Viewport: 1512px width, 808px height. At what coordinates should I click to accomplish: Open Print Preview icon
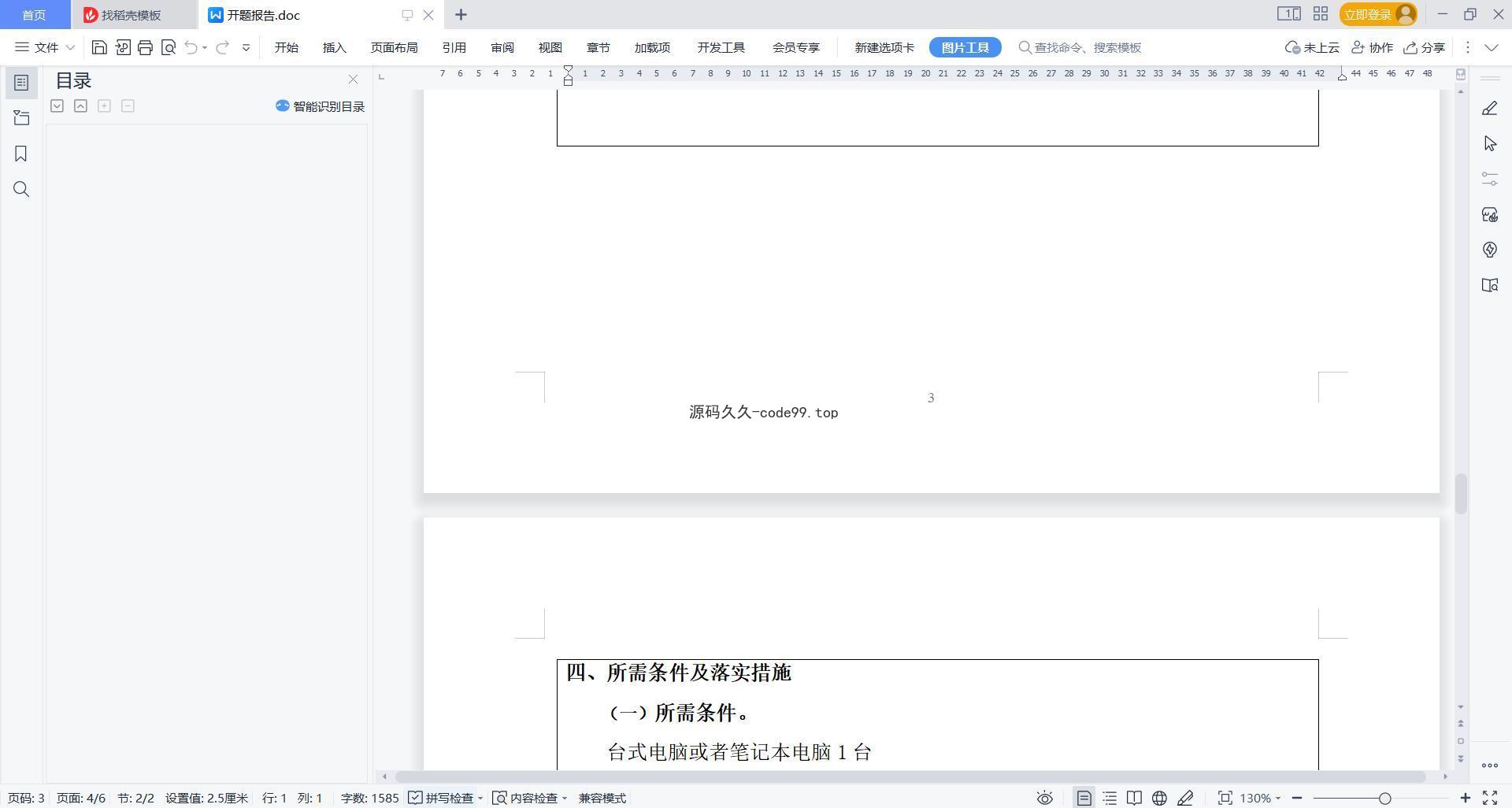(168, 47)
